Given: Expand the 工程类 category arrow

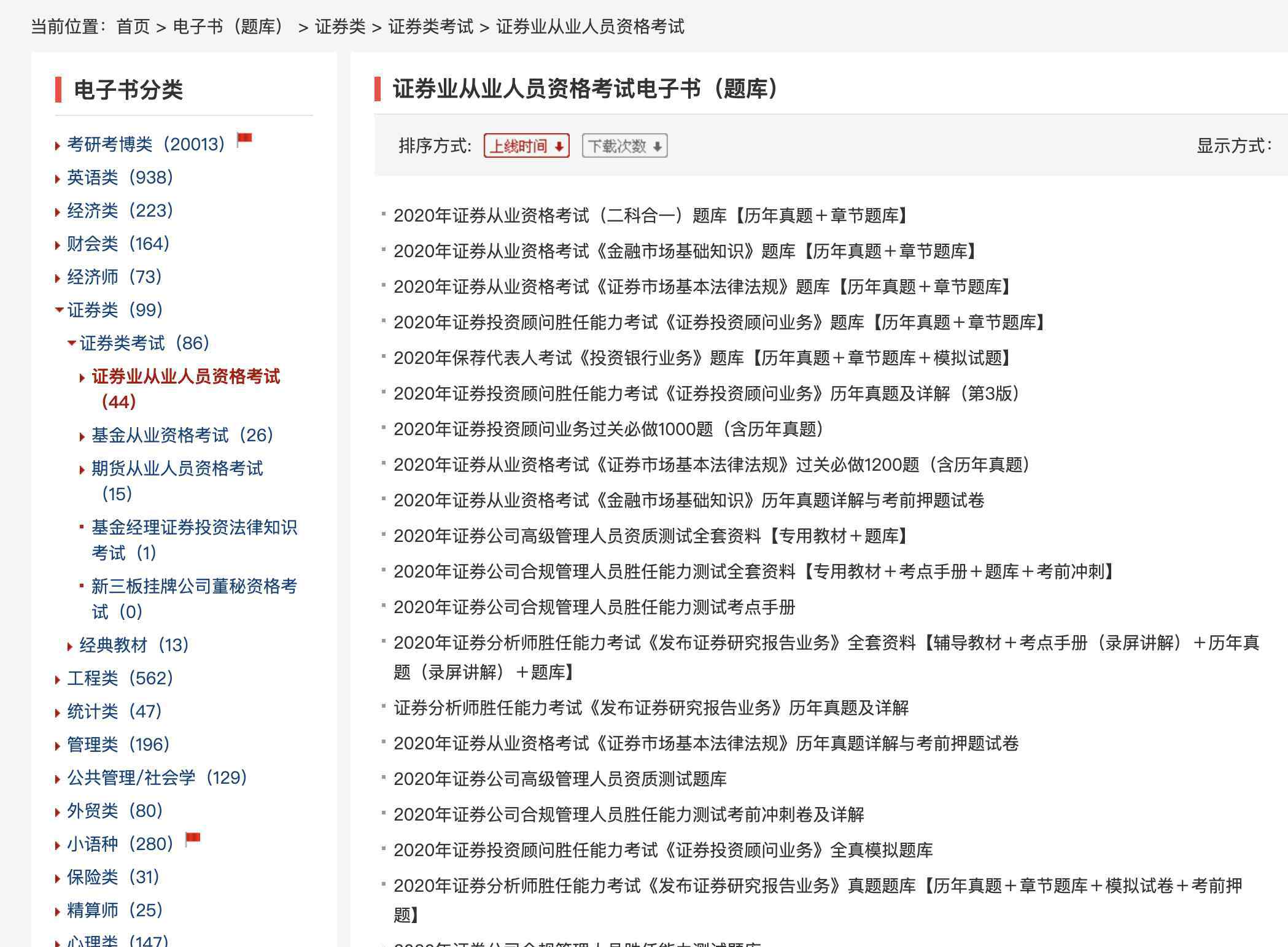Looking at the screenshot, I should [58, 679].
